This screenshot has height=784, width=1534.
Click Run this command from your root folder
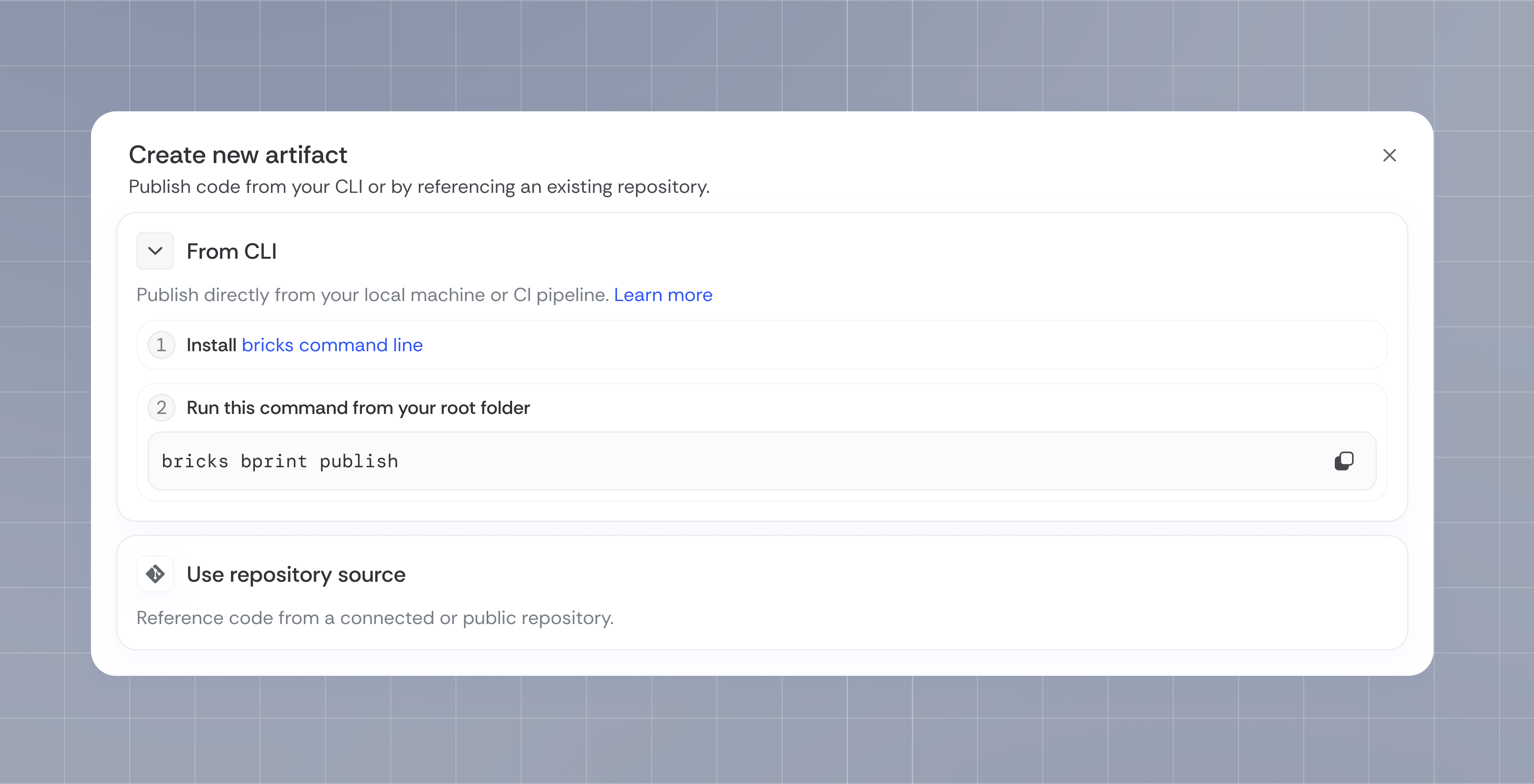358,408
